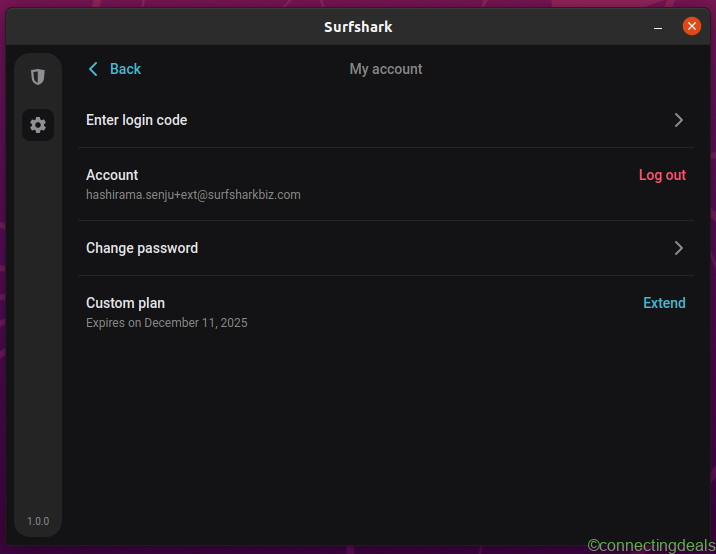Select the Account label
Image resolution: width=716 pixels, height=554 pixels.
pyautogui.click(x=112, y=175)
